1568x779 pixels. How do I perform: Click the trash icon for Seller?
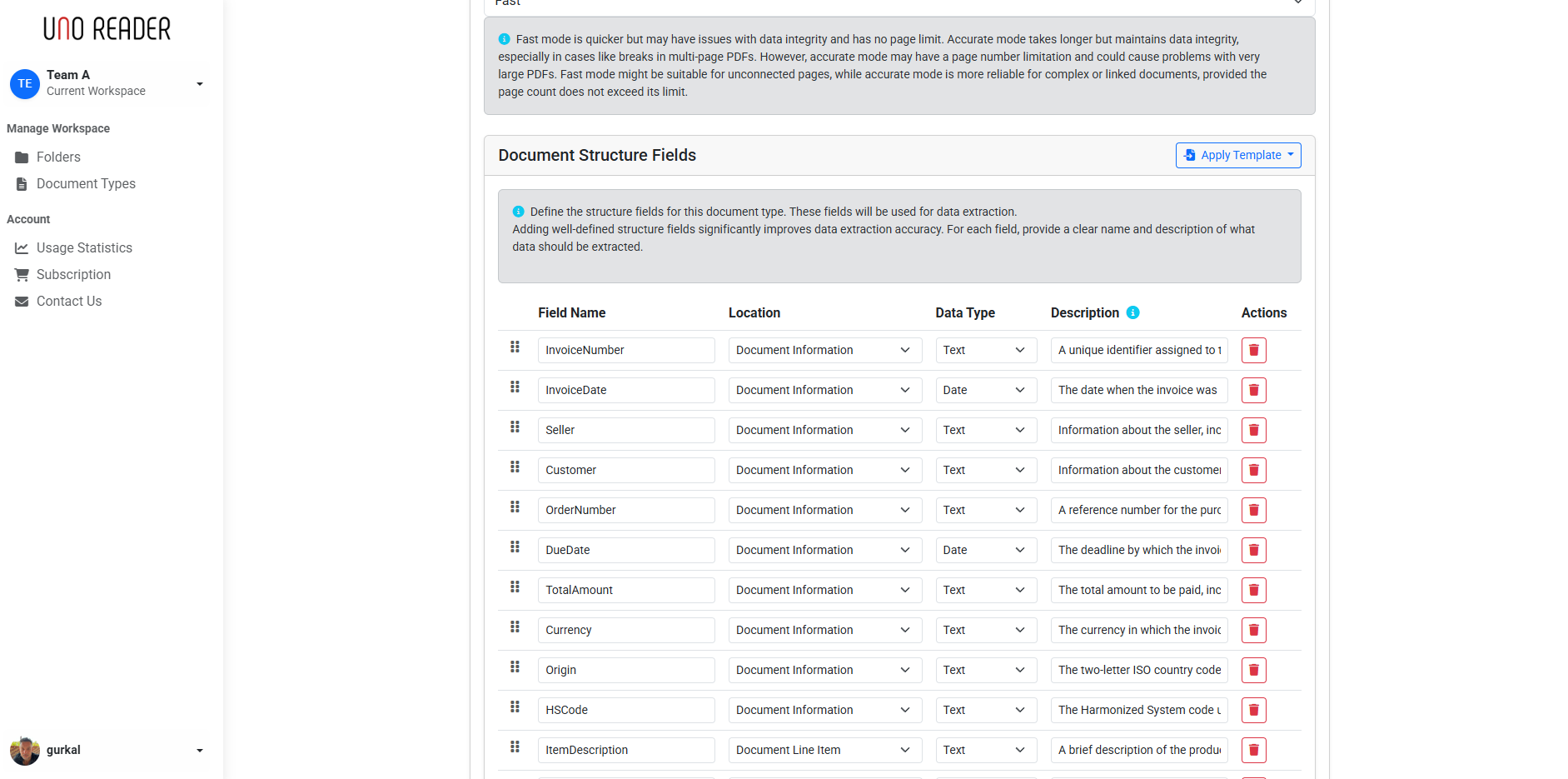[1253, 430]
